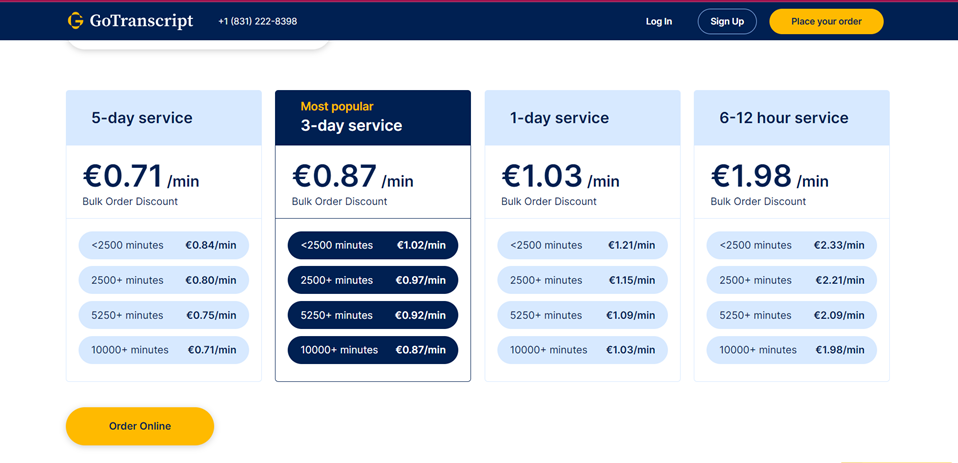Choose the 3-day 5250+ minutes €0.92/min tier
Viewport: 958px width, 463px height.
[372, 315]
